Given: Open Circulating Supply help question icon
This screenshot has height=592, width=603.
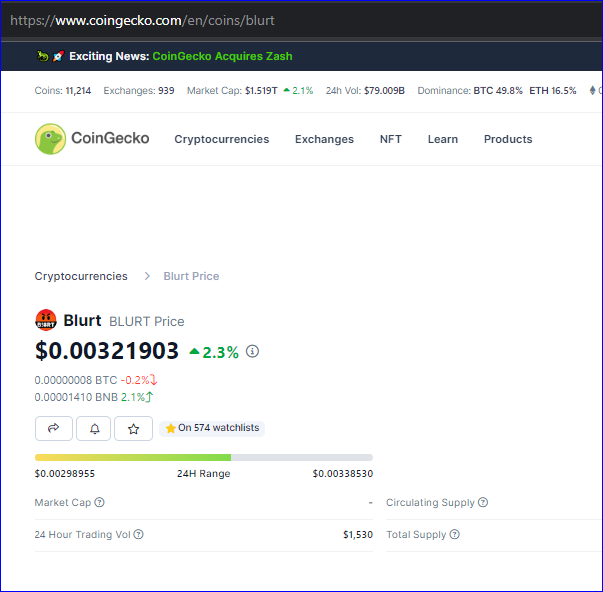Looking at the screenshot, I should (483, 502).
